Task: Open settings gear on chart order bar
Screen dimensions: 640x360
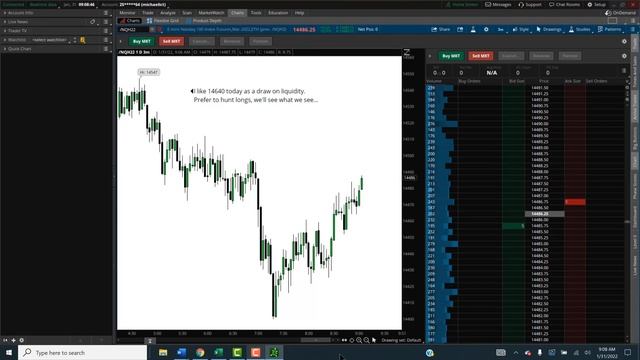Action: (624, 41)
